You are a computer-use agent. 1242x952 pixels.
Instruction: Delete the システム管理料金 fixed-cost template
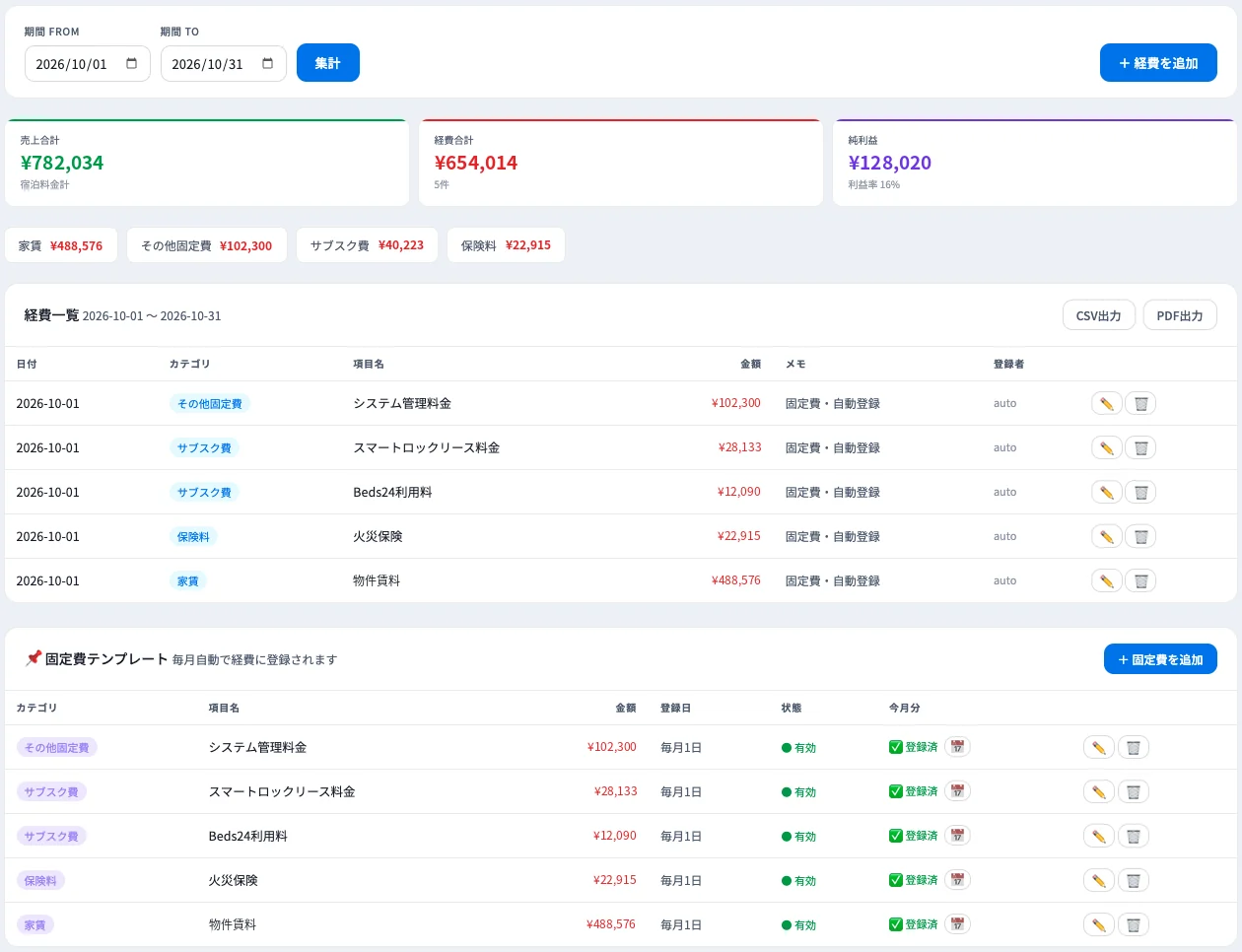tap(1134, 747)
